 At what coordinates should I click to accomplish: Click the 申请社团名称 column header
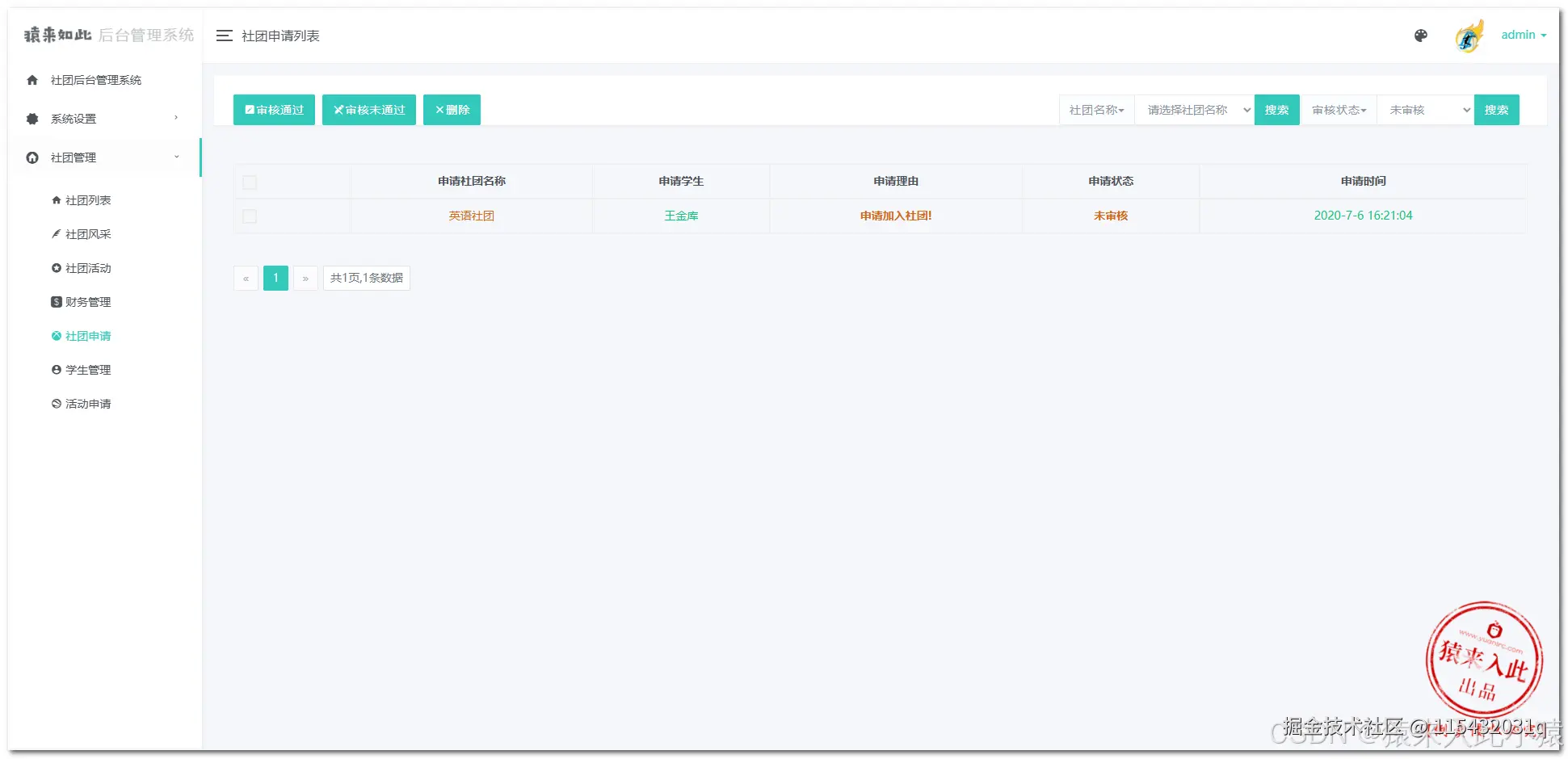[472, 181]
